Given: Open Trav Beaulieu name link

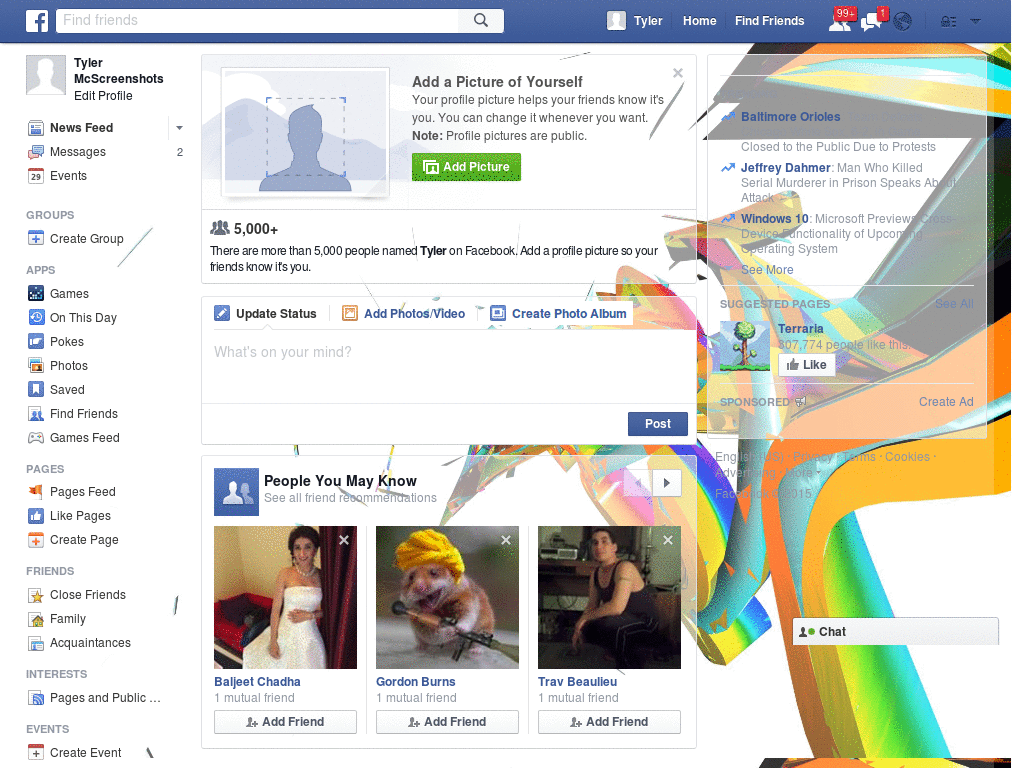Looking at the screenshot, I should tap(577, 682).
